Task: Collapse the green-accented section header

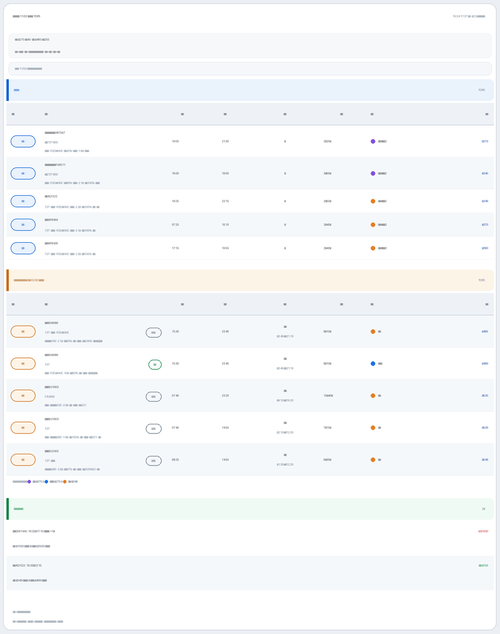Action: (x=250, y=509)
